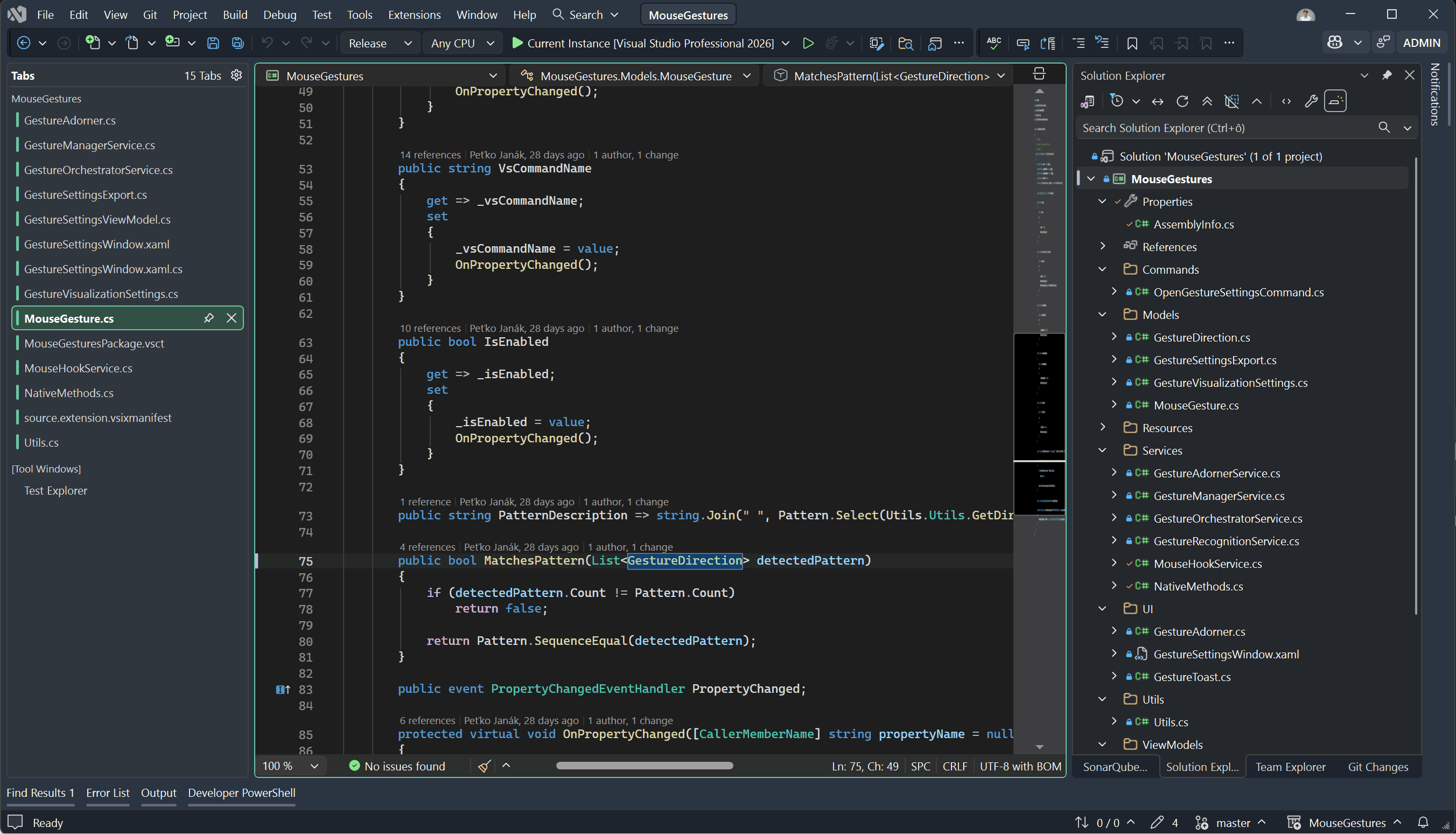Open the notifications bell in the status bar

1423,823
